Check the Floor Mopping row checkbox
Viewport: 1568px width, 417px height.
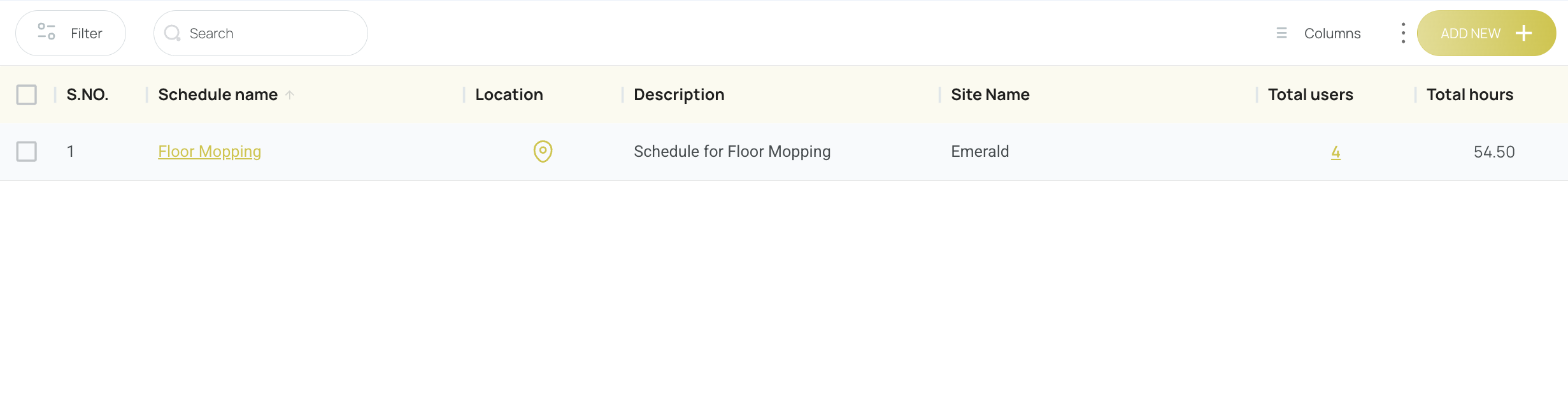pos(26,152)
